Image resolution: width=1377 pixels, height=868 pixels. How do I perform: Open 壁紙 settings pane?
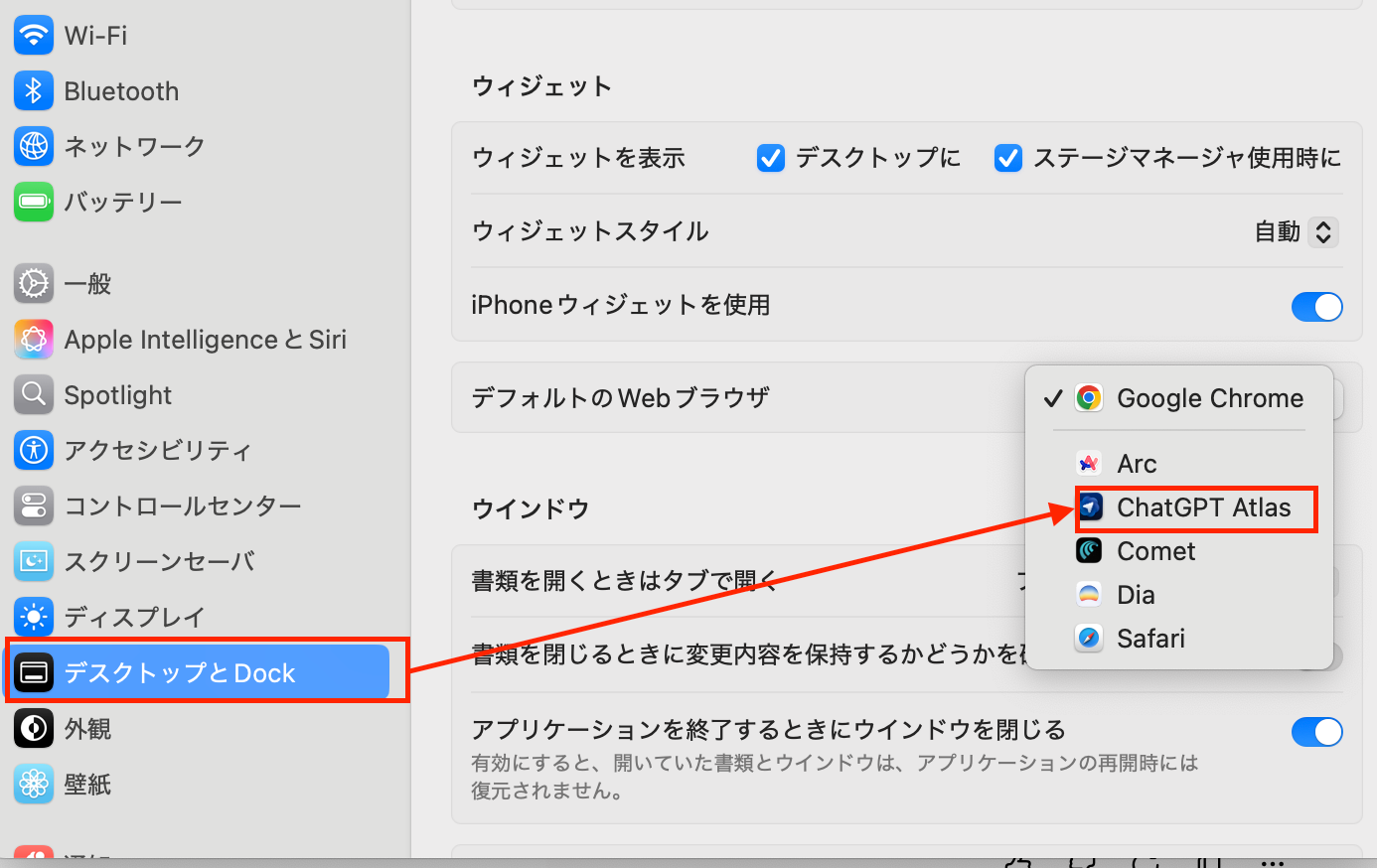[x=199, y=785]
